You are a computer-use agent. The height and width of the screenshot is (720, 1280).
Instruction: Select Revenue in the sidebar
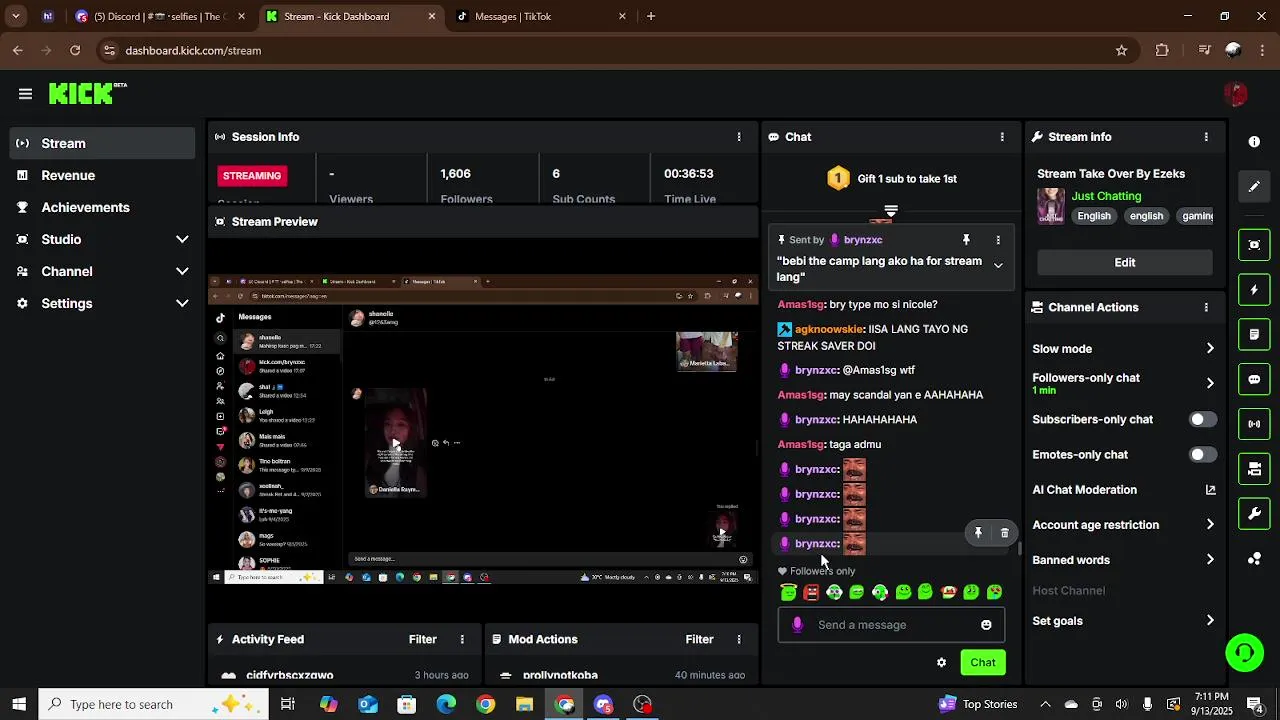pyautogui.click(x=103, y=175)
